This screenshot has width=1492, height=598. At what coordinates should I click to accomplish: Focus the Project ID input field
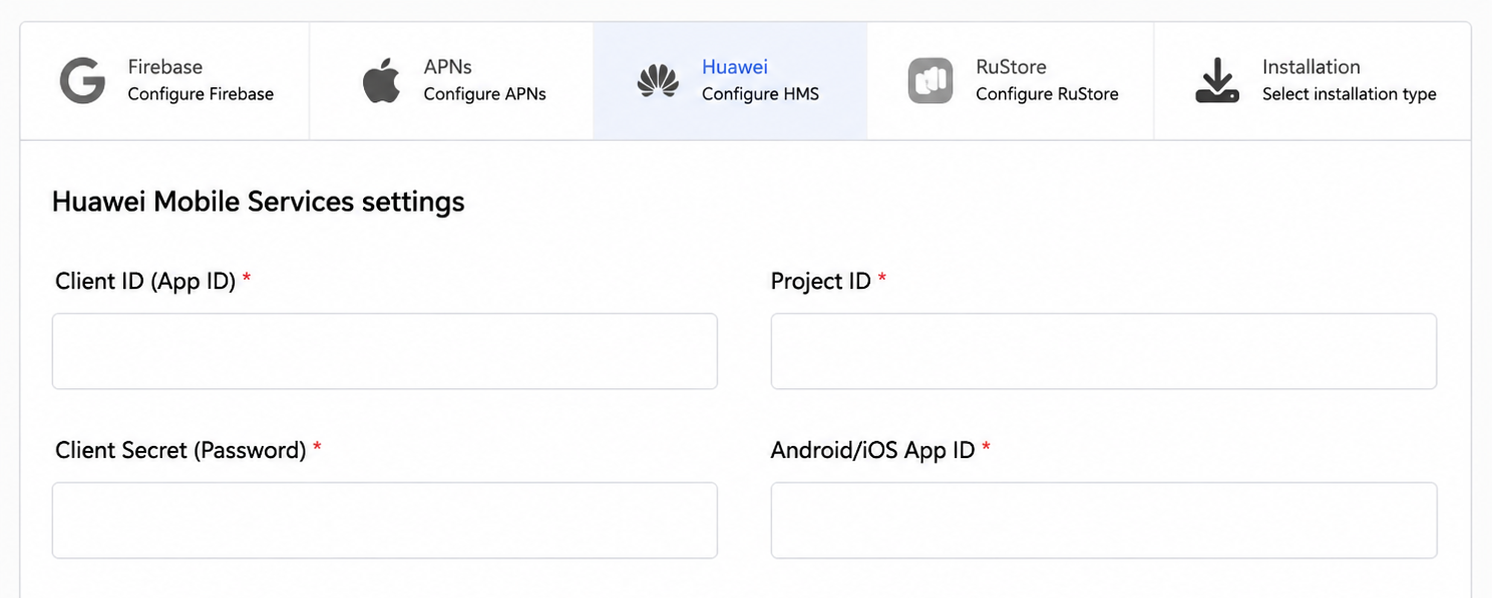(x=1104, y=351)
